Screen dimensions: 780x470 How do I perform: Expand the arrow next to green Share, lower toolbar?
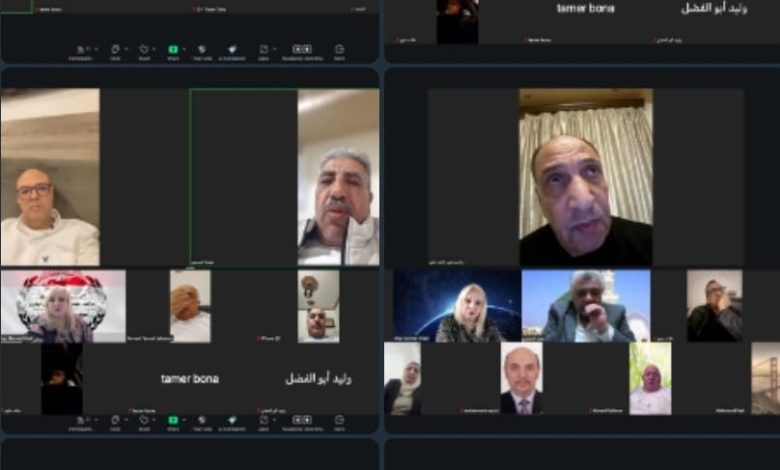click(182, 420)
